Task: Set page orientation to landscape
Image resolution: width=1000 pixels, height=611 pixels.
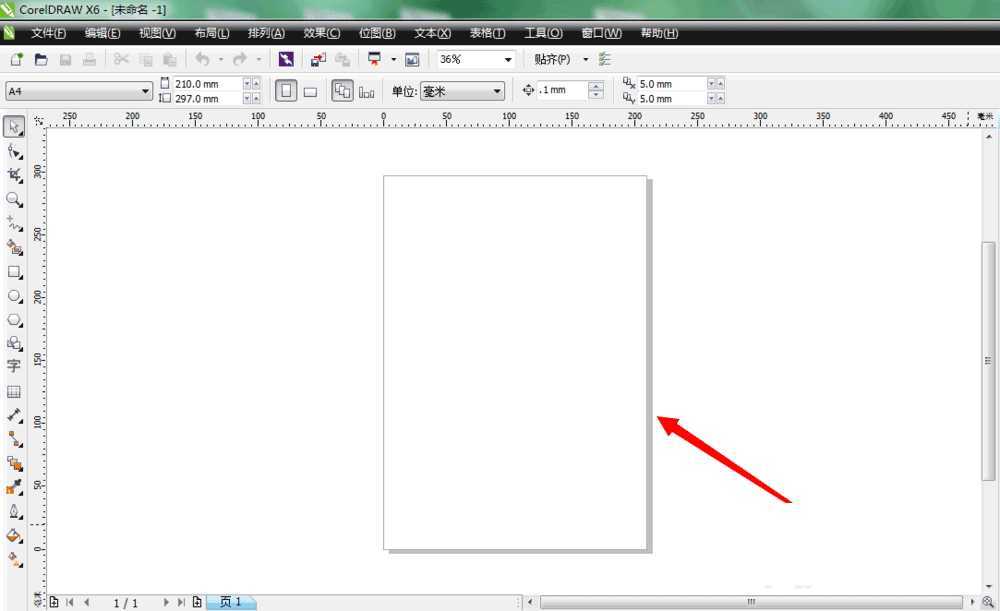Action: click(x=311, y=91)
